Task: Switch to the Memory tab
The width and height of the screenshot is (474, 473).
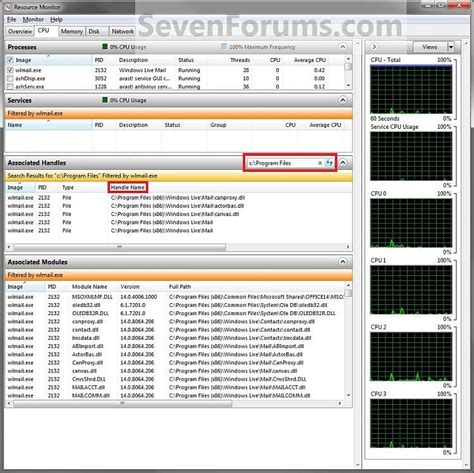Action: [72, 31]
